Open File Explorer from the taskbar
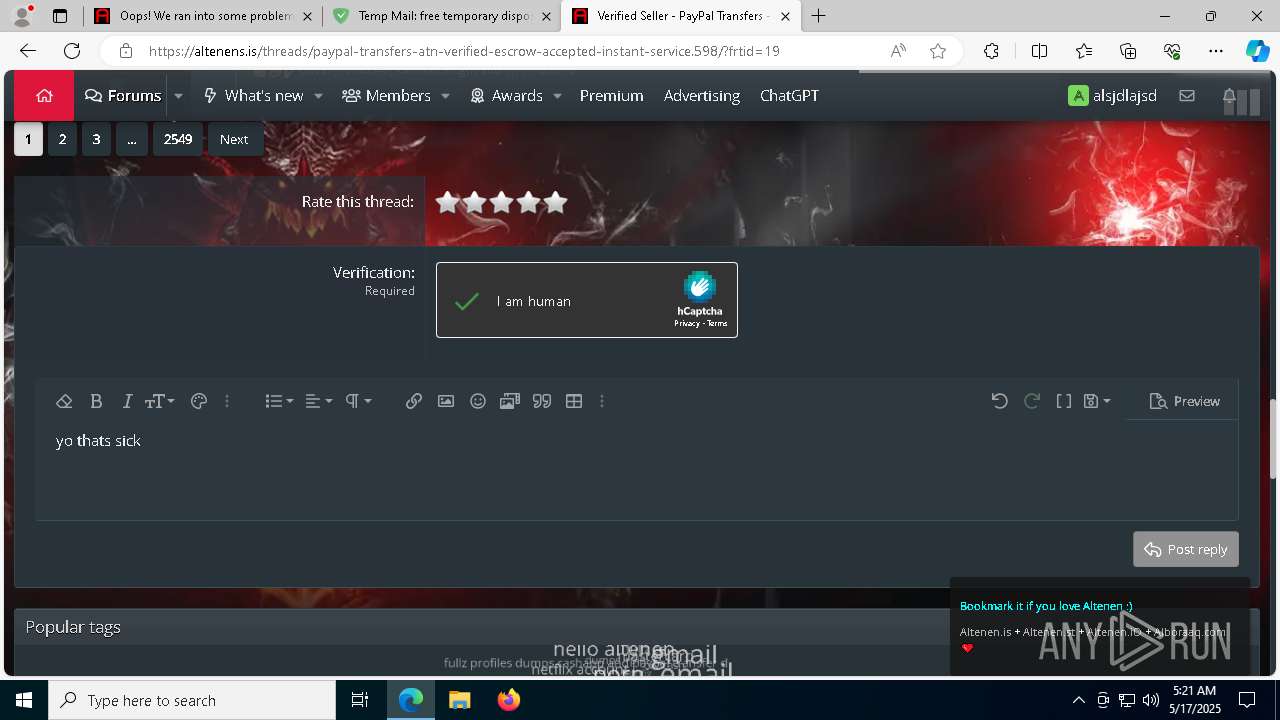This screenshot has width=1280, height=720. pos(460,700)
